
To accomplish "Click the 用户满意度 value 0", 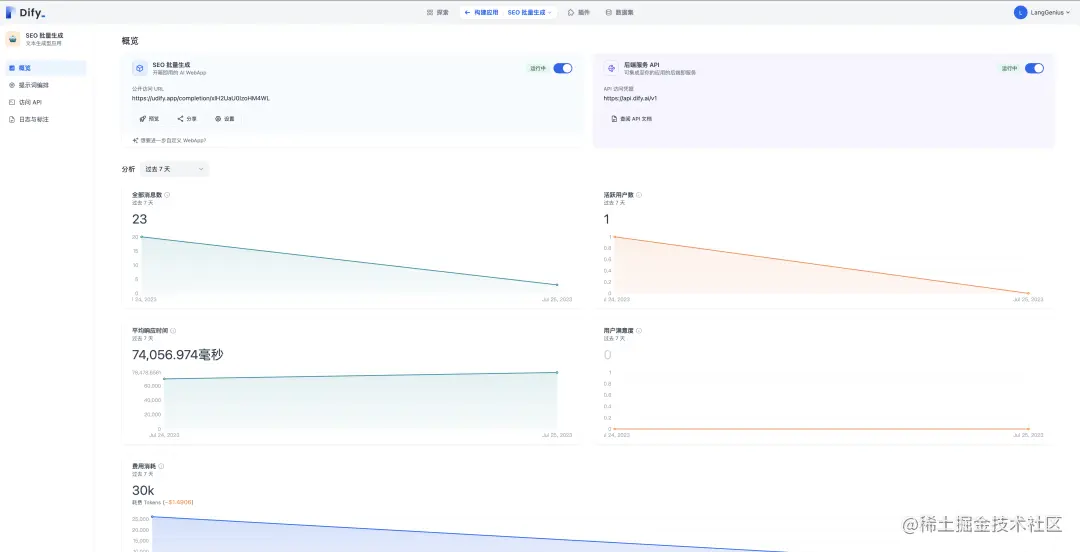I will (608, 355).
